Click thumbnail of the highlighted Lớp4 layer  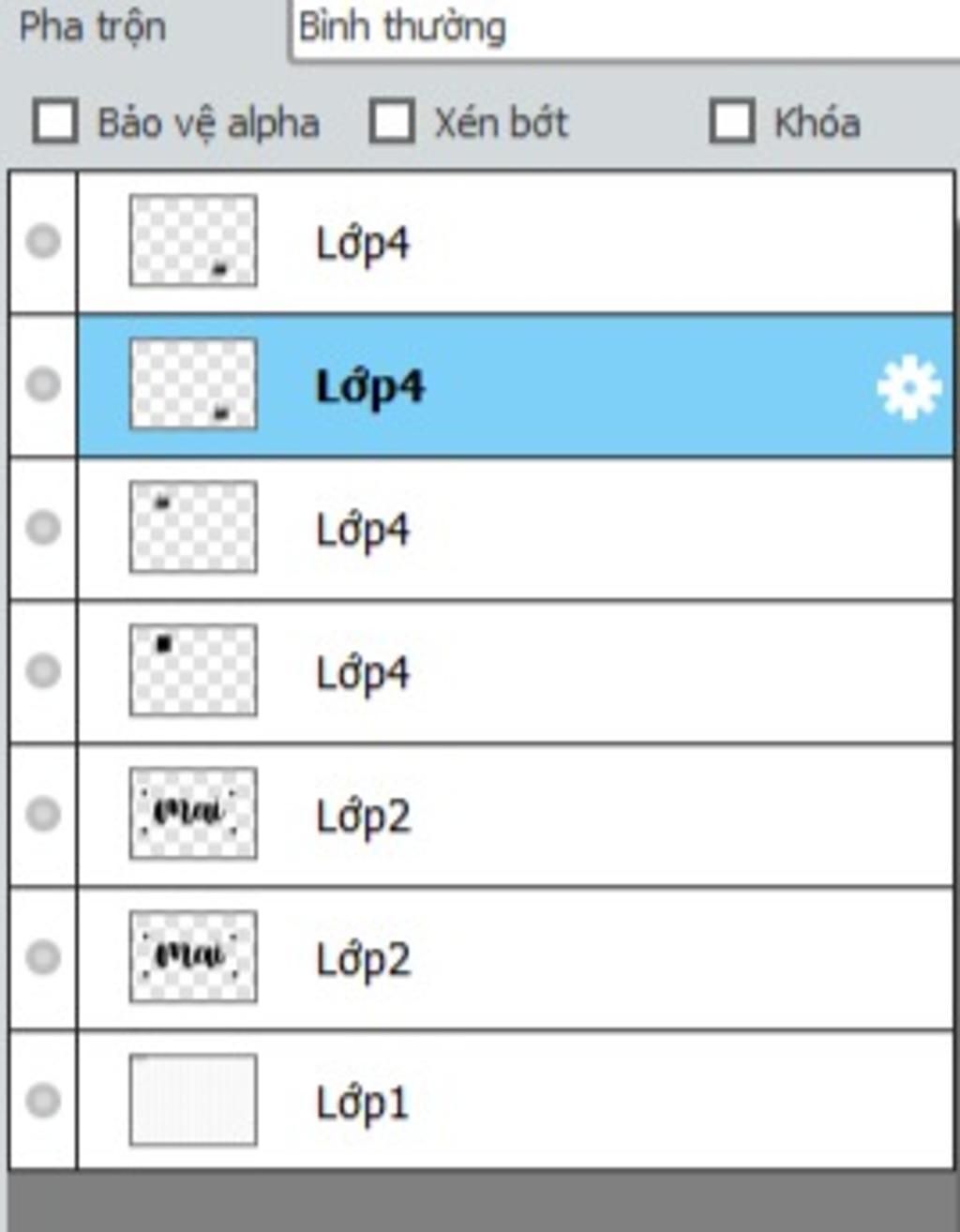tap(193, 384)
